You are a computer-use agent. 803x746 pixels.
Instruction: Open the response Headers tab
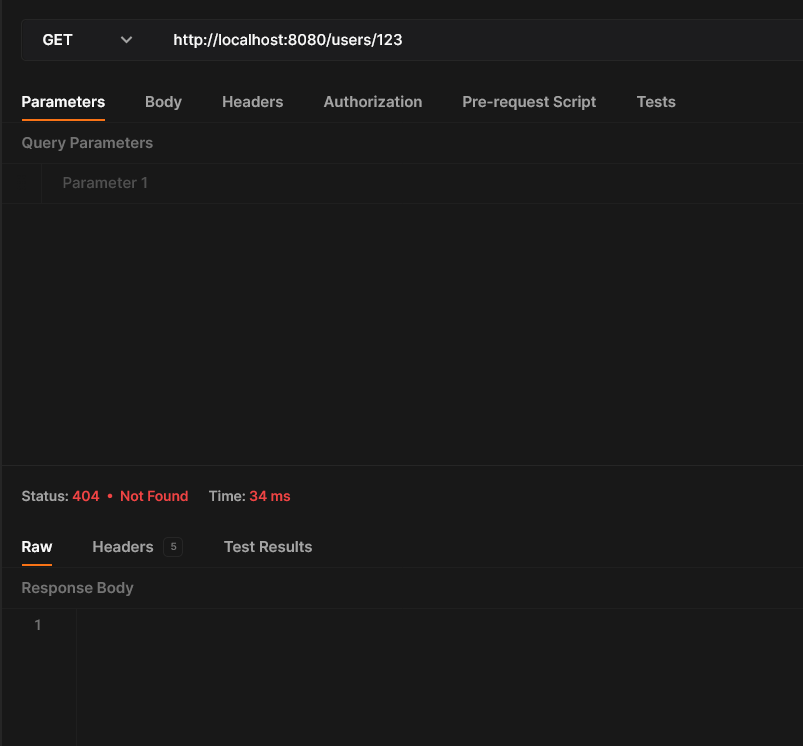(x=122, y=547)
